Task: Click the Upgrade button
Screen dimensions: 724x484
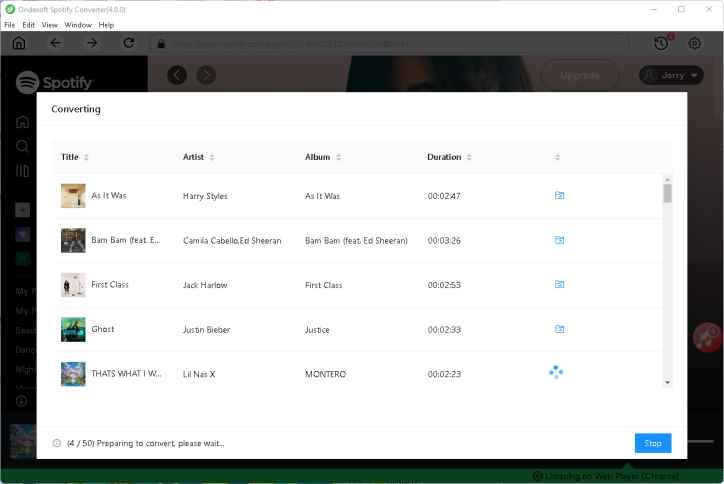Action: click(x=579, y=75)
